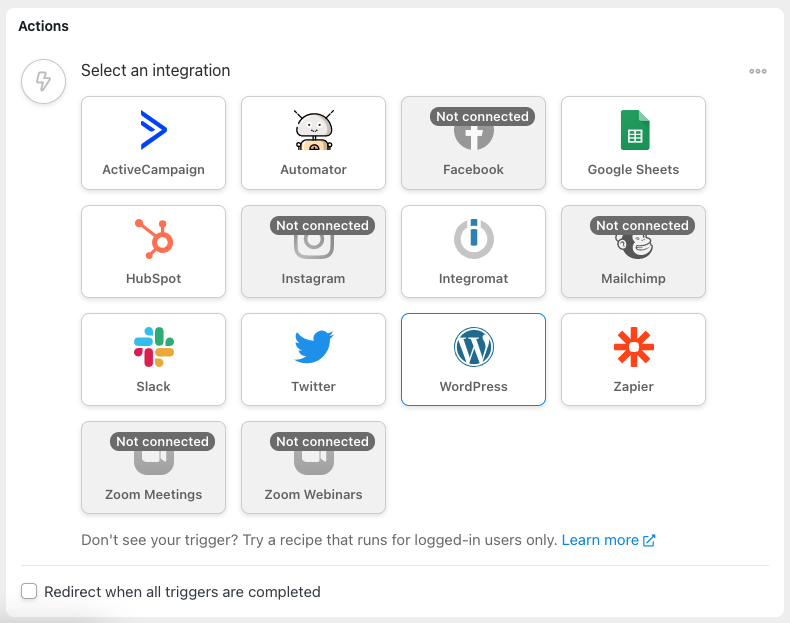Viewport: 790px width, 623px height.
Task: Open the three-dot options menu
Action: [758, 71]
